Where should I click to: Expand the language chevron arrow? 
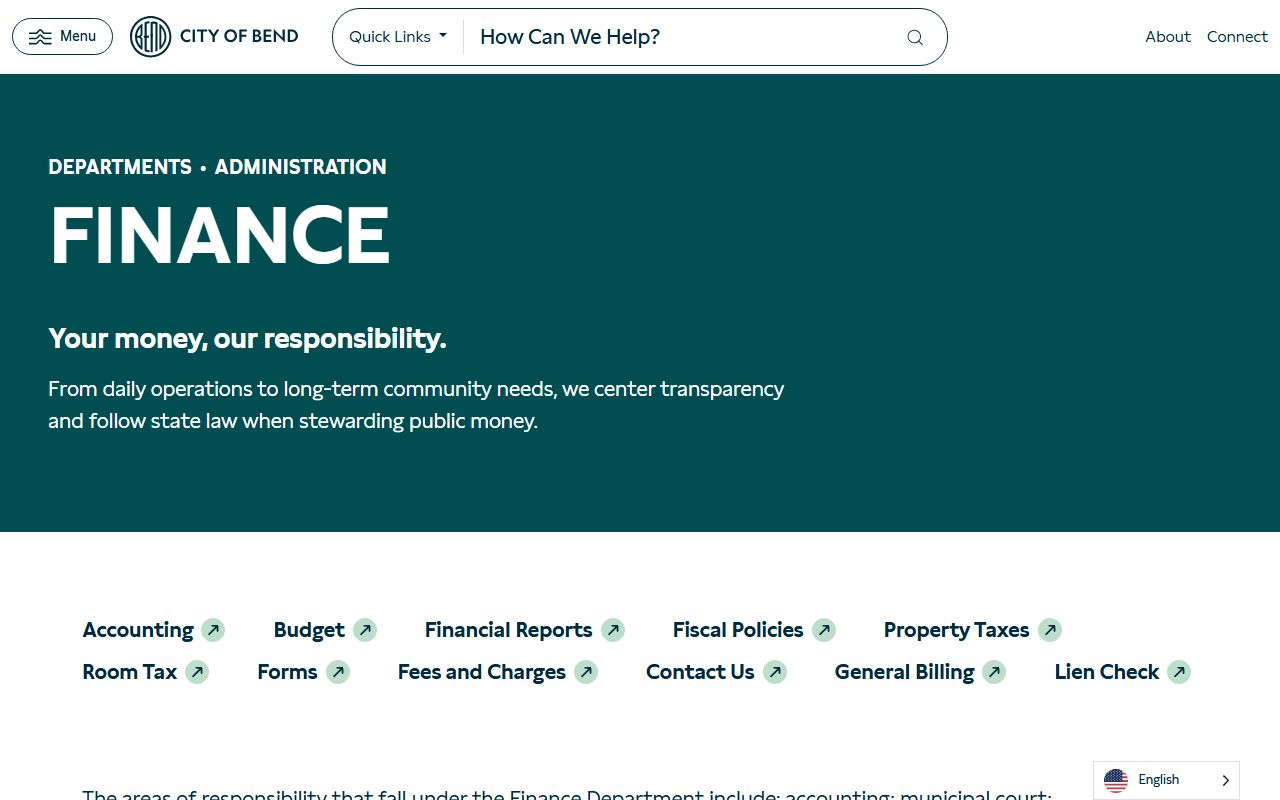[x=1225, y=780]
